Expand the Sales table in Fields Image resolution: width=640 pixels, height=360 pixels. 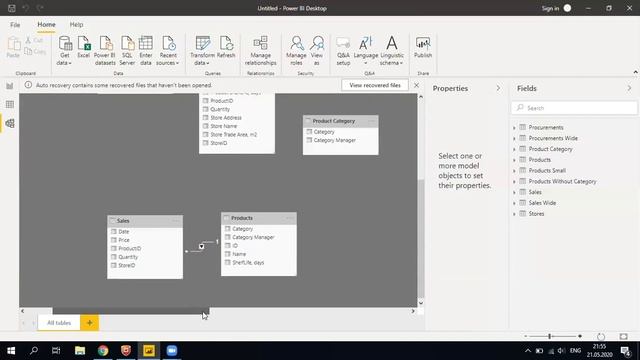click(514, 193)
